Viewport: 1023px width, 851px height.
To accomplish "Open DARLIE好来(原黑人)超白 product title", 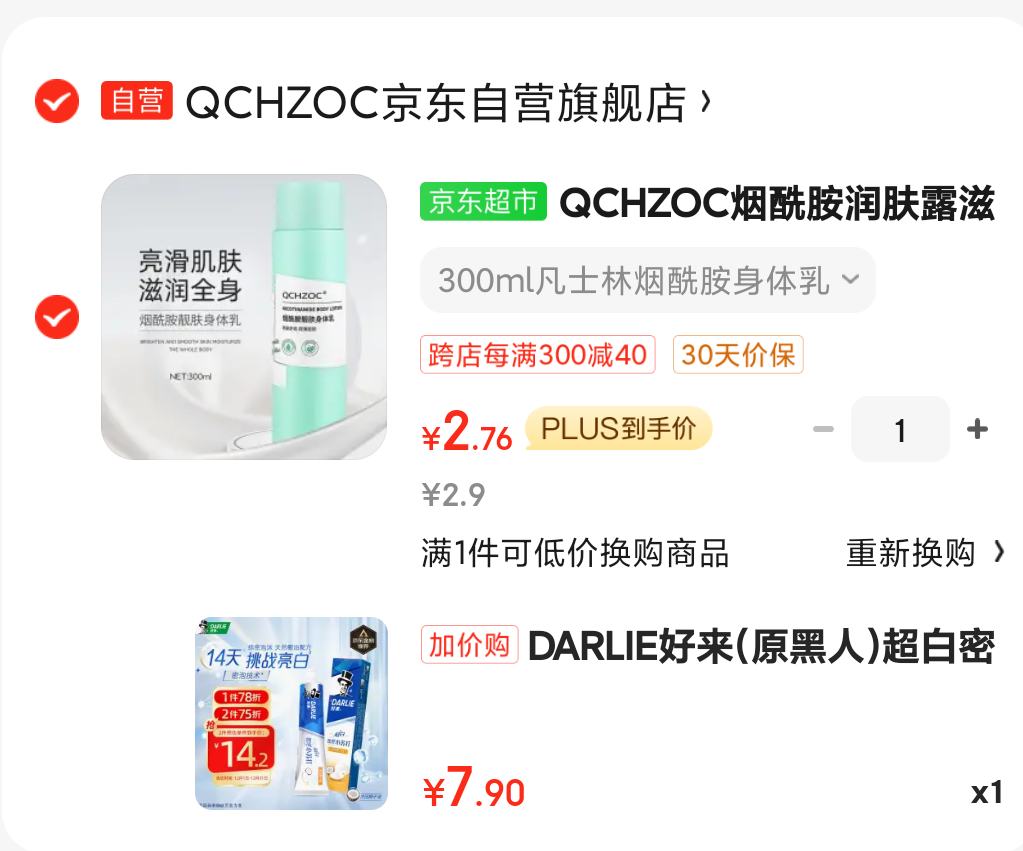I will click(x=761, y=646).
